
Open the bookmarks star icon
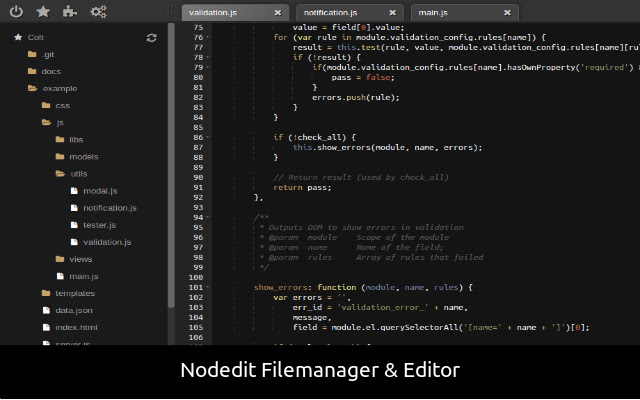click(43, 11)
